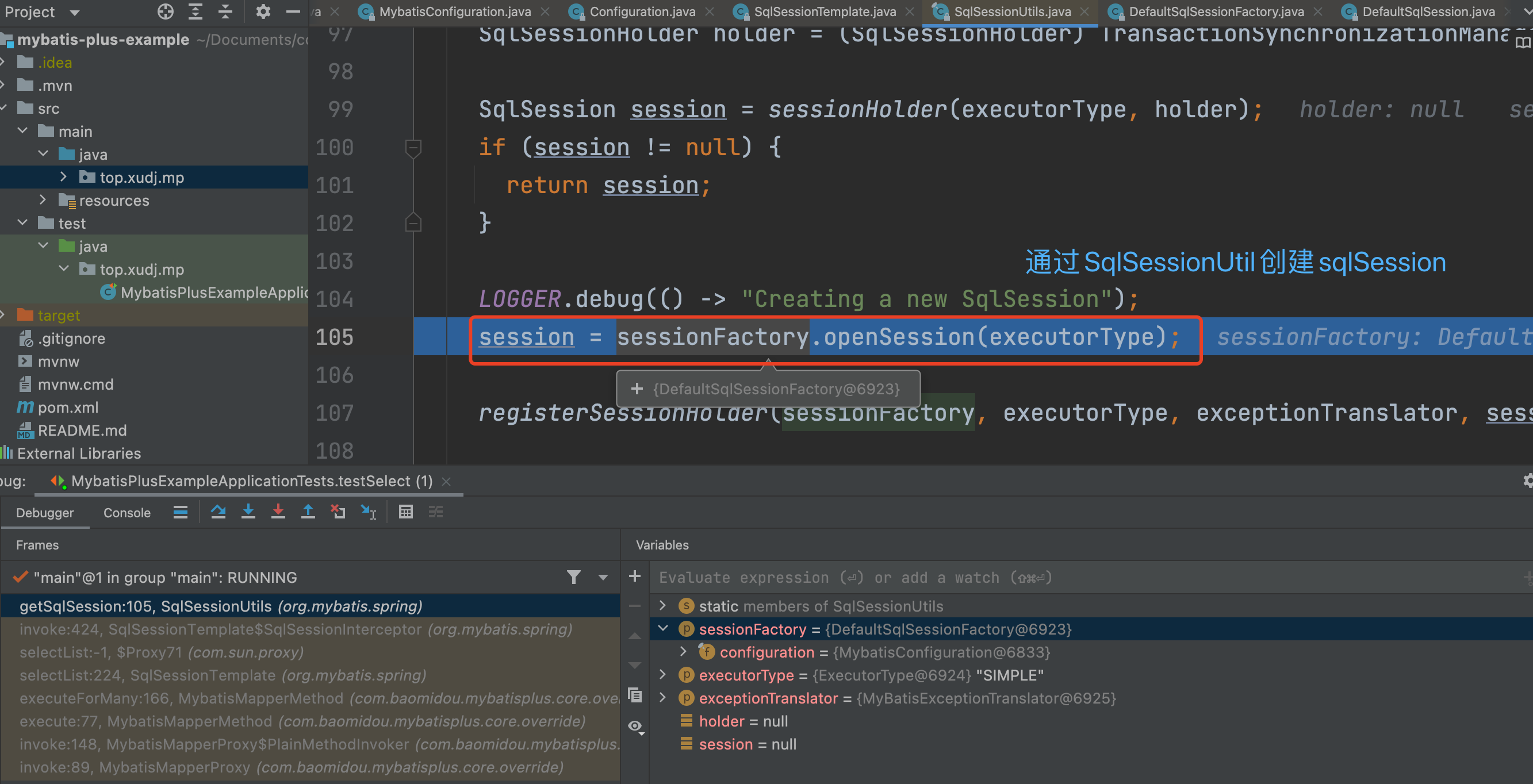This screenshot has height=784, width=1533.
Task: Open Debugger tab
Action: click(45, 513)
